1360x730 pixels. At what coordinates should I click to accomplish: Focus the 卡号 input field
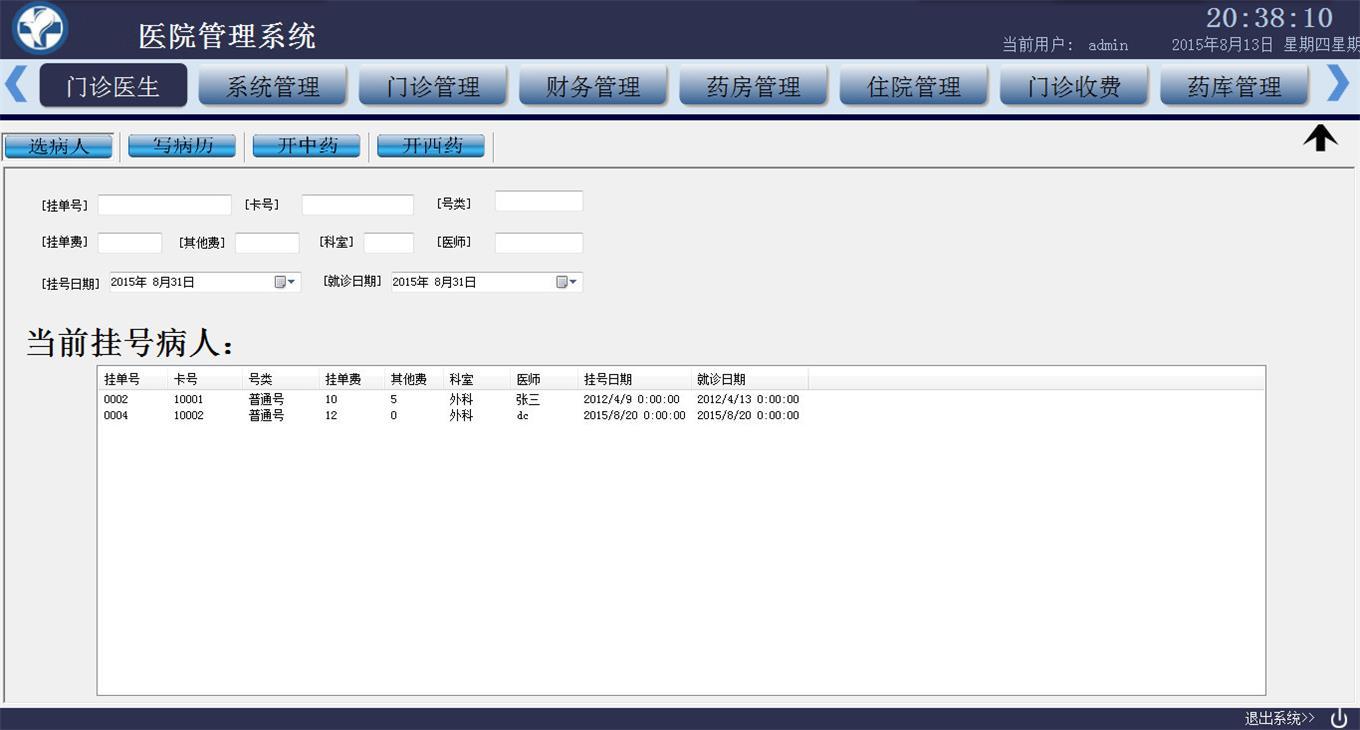[x=358, y=205]
